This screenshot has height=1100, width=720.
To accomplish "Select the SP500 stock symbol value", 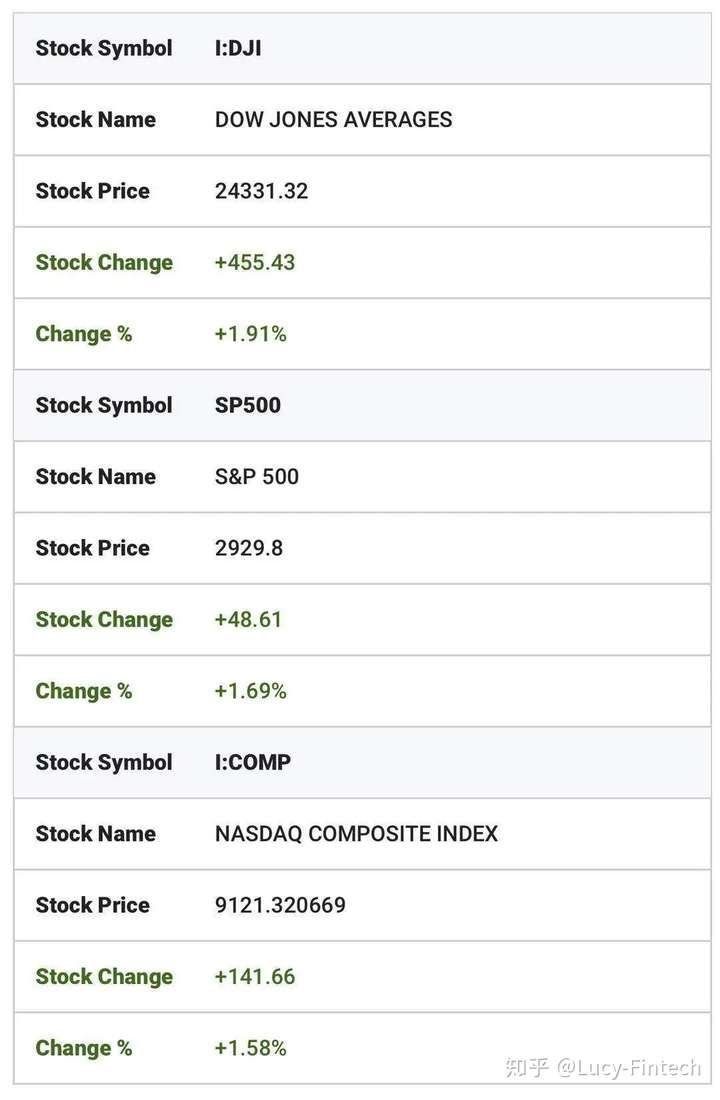I will pos(248,405).
